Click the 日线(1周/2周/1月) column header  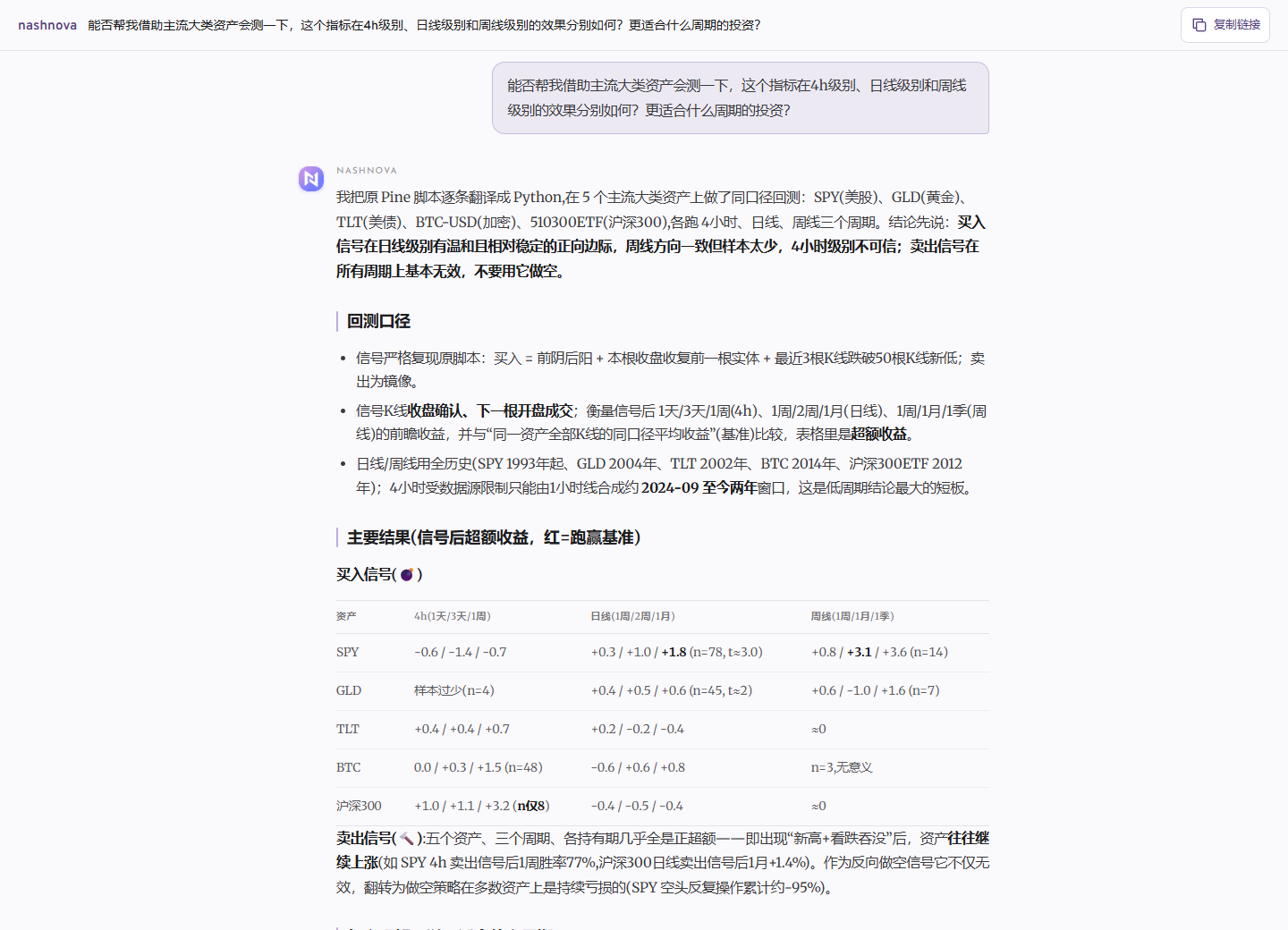pyautogui.click(x=633, y=616)
